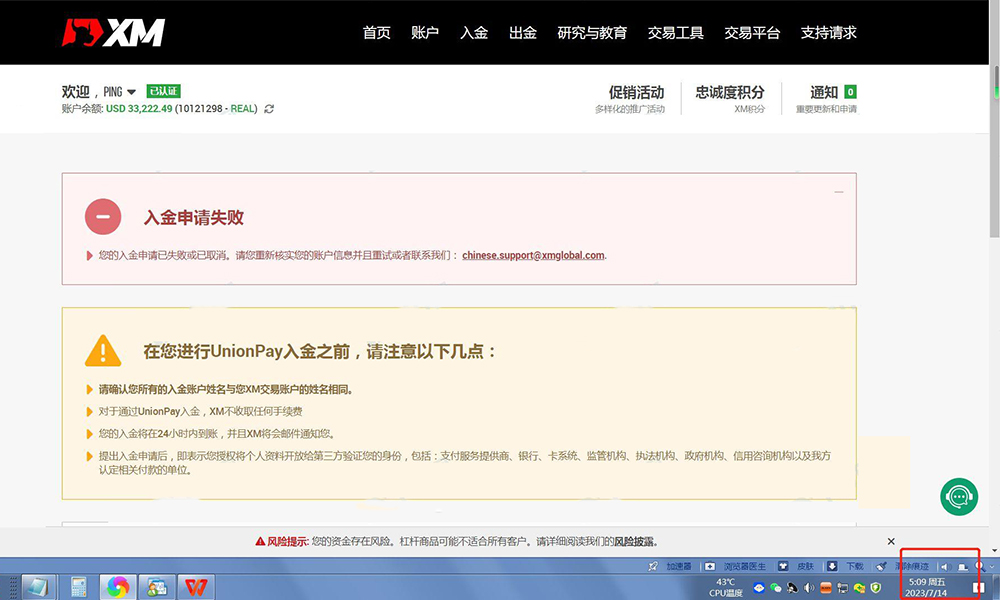Click the WeChat icon in system tray
This screenshot has height=600, width=1000.
(775, 588)
